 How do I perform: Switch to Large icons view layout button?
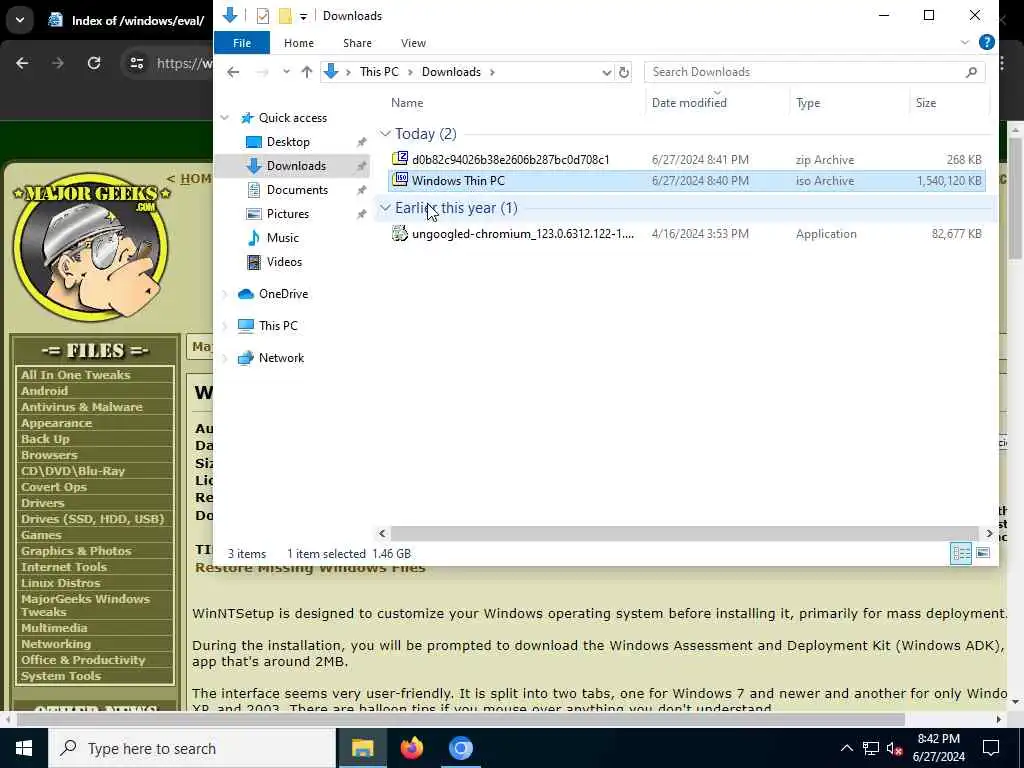pyautogui.click(x=982, y=553)
